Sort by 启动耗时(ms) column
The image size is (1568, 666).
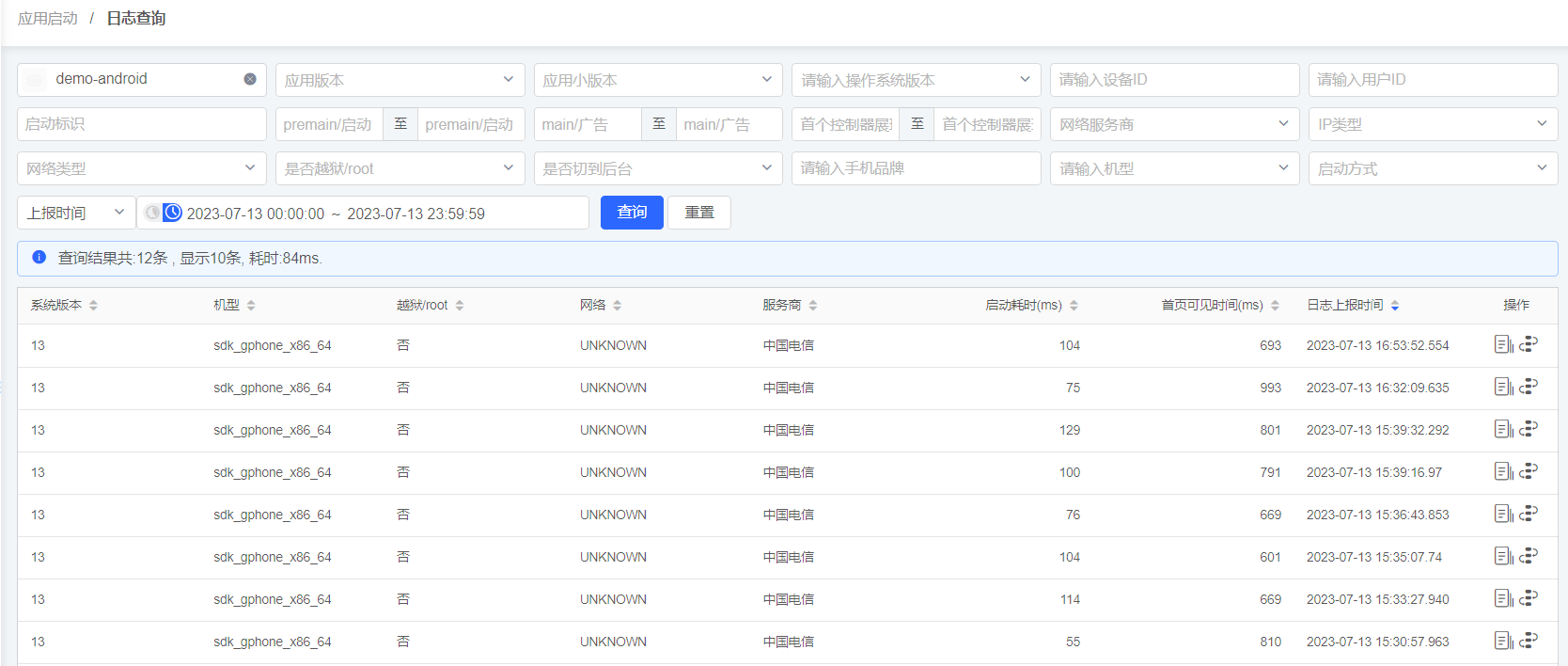[x=1074, y=306]
